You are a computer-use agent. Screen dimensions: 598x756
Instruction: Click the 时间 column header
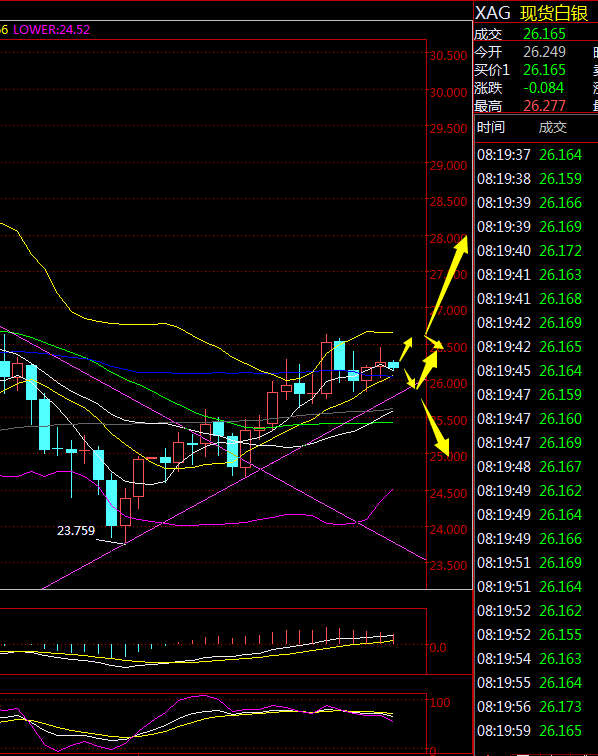tap(491, 127)
